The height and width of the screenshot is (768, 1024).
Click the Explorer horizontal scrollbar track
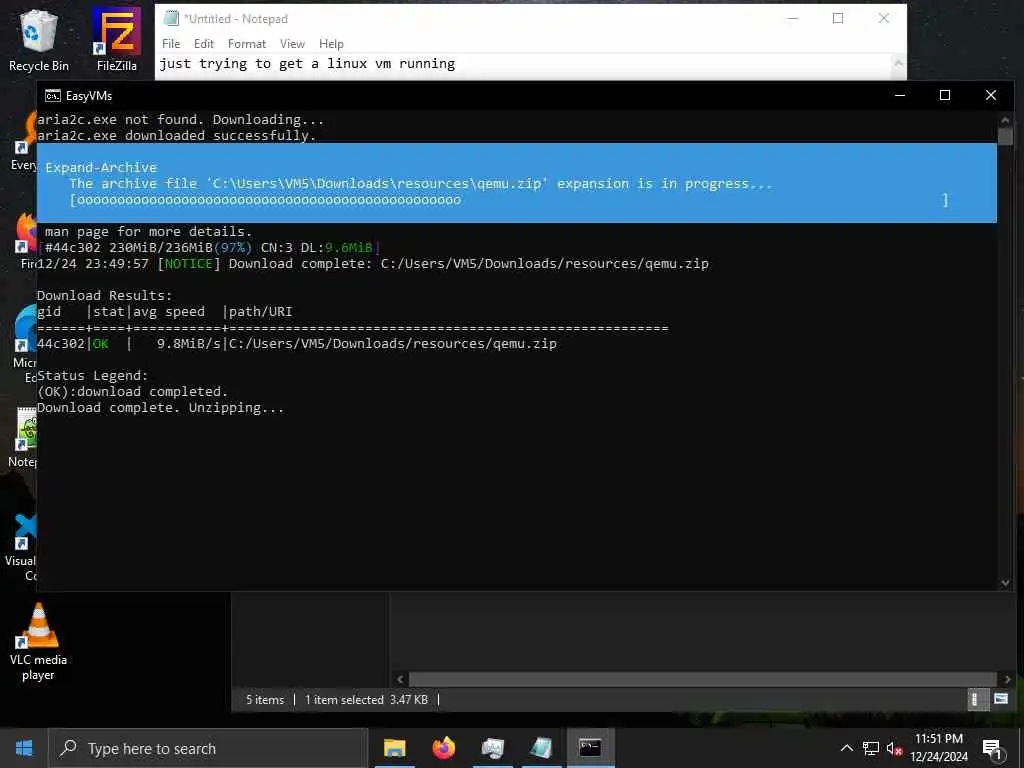tap(703, 679)
